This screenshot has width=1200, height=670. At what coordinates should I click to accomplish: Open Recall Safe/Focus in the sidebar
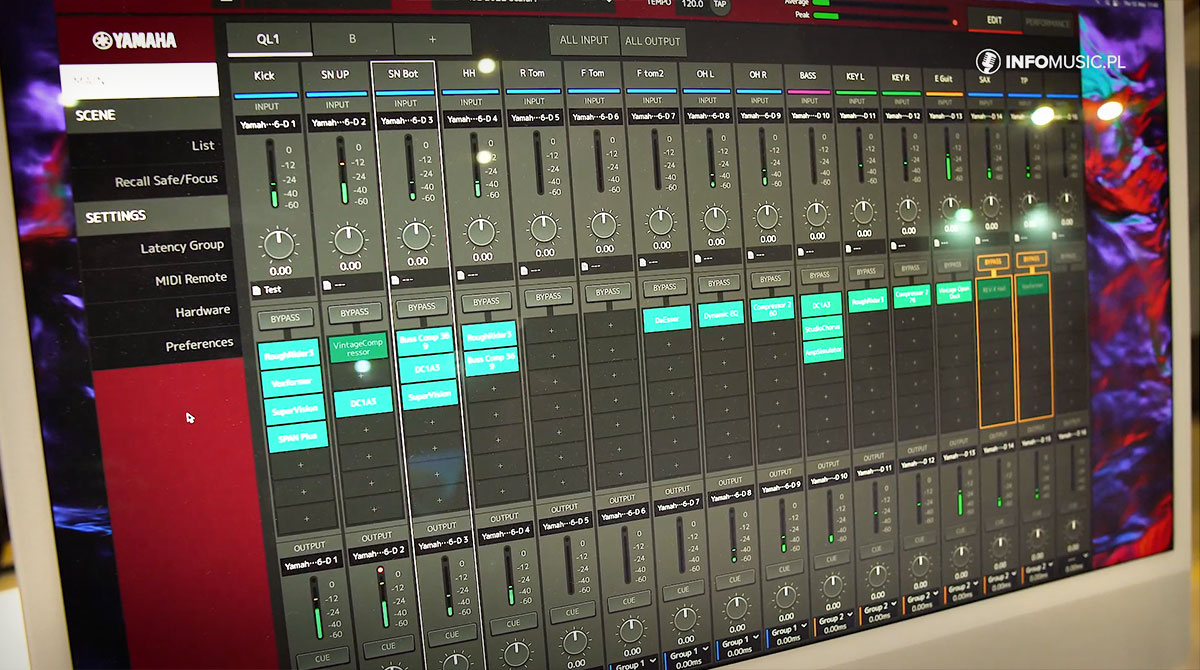166,180
